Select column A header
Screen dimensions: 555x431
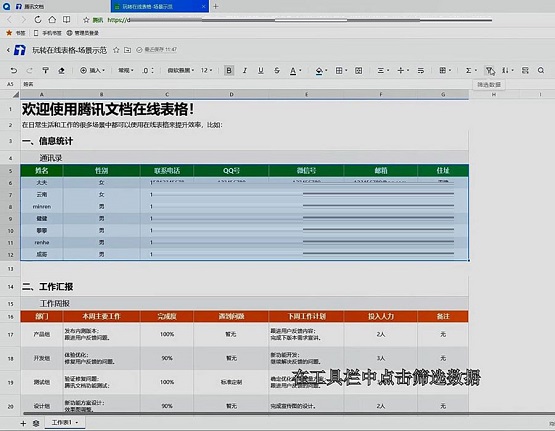tap(42, 94)
